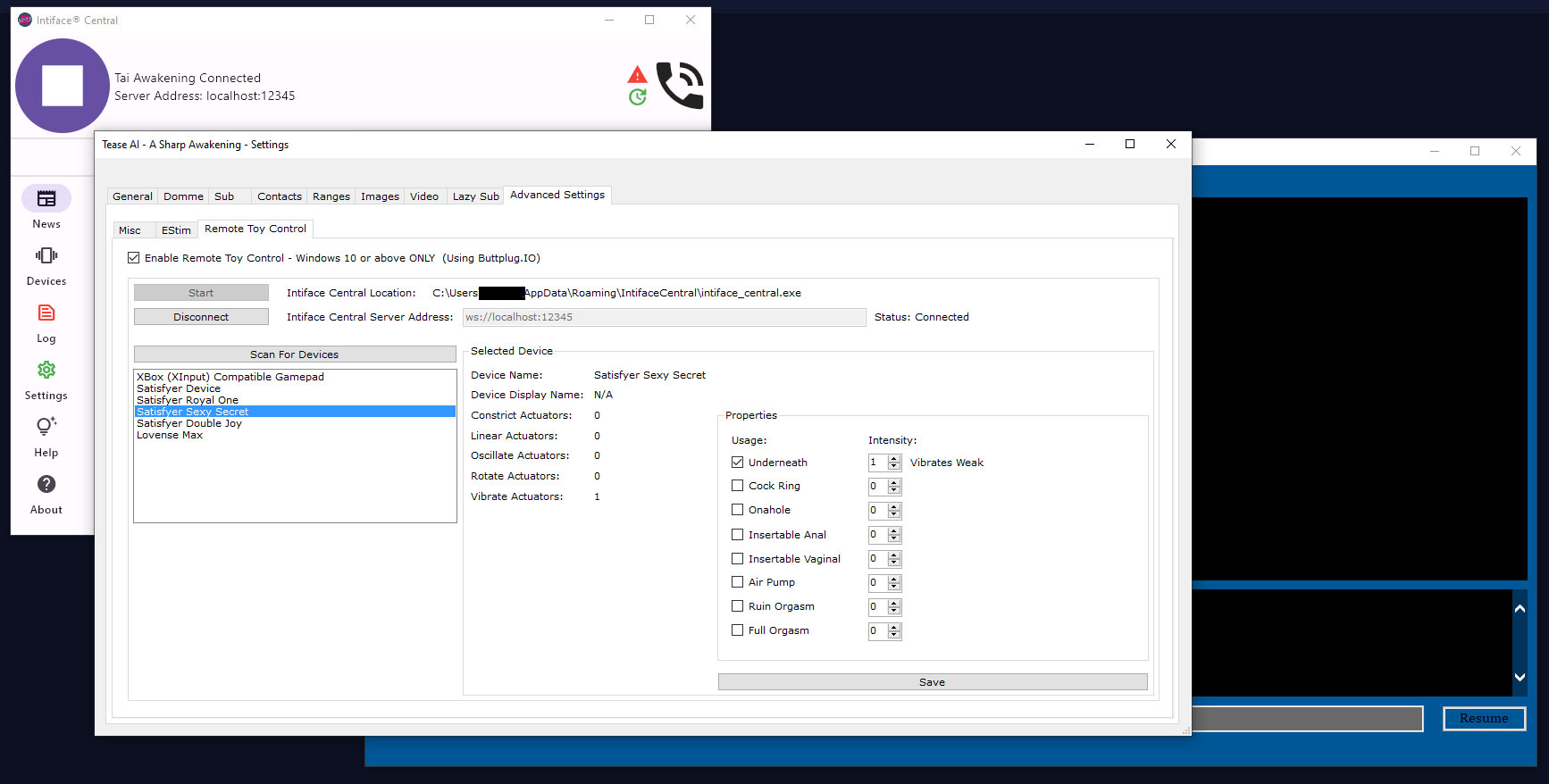The width and height of the screenshot is (1549, 784).
Task: Click the scroll-down chevron in the blue window
Action: coord(1520,677)
